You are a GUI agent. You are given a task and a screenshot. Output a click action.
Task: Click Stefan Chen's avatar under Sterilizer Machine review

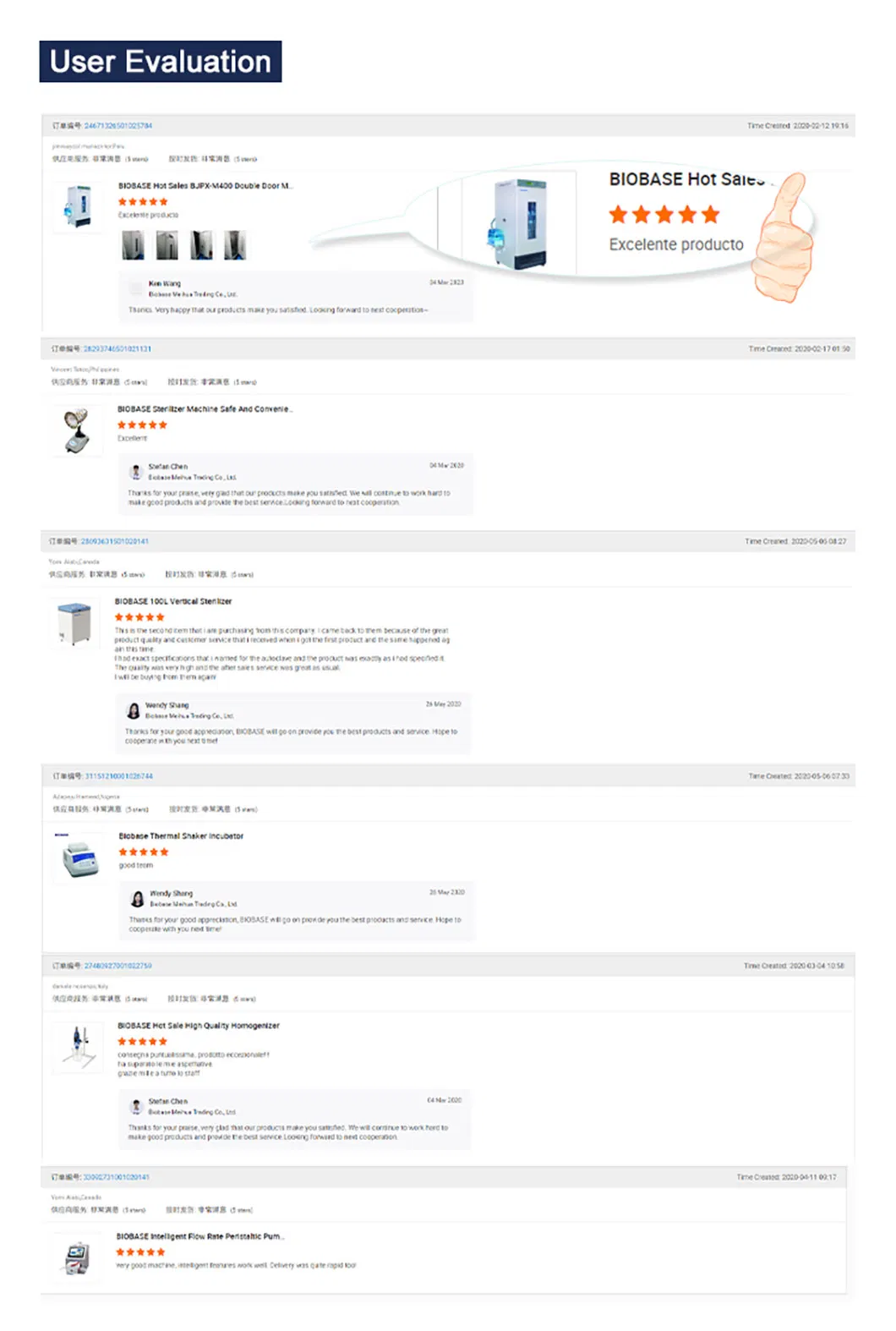pos(135,472)
